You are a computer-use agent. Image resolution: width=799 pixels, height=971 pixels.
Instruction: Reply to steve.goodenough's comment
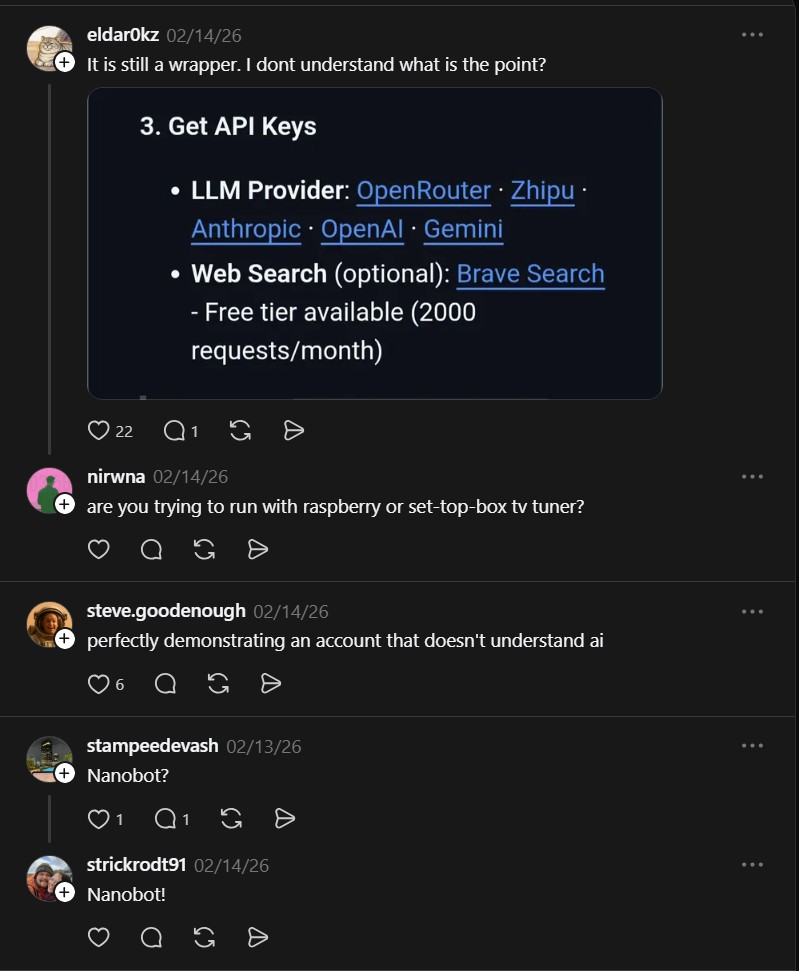tap(165, 684)
